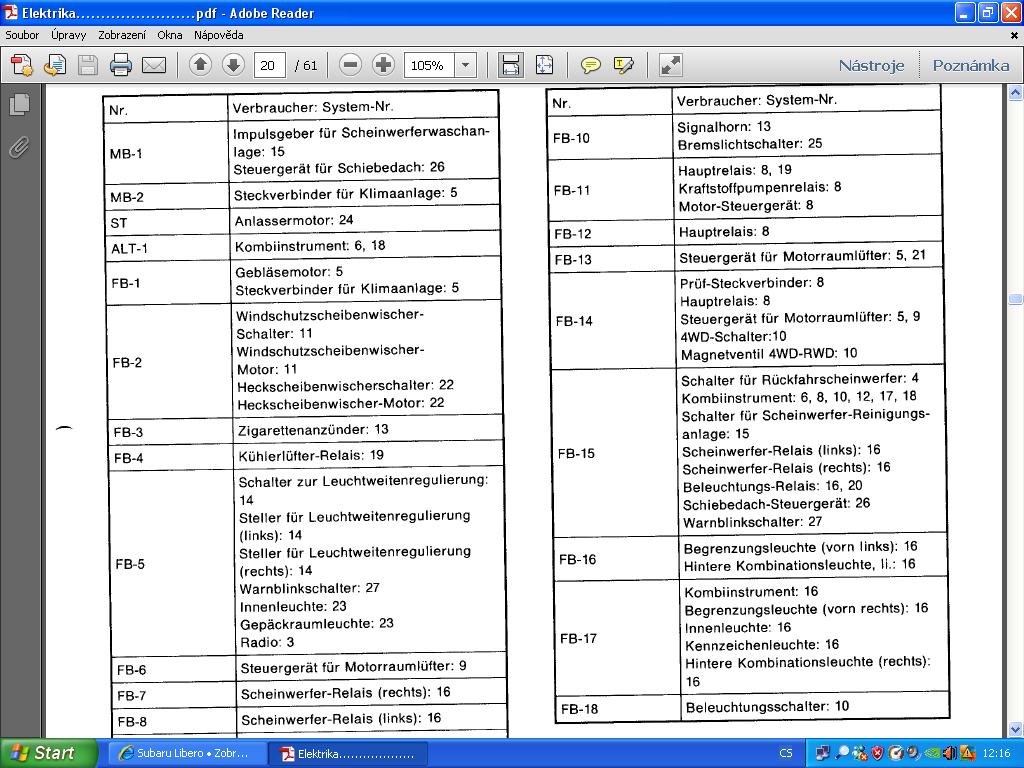
Task: Open the Soubor menu
Action: point(22,35)
